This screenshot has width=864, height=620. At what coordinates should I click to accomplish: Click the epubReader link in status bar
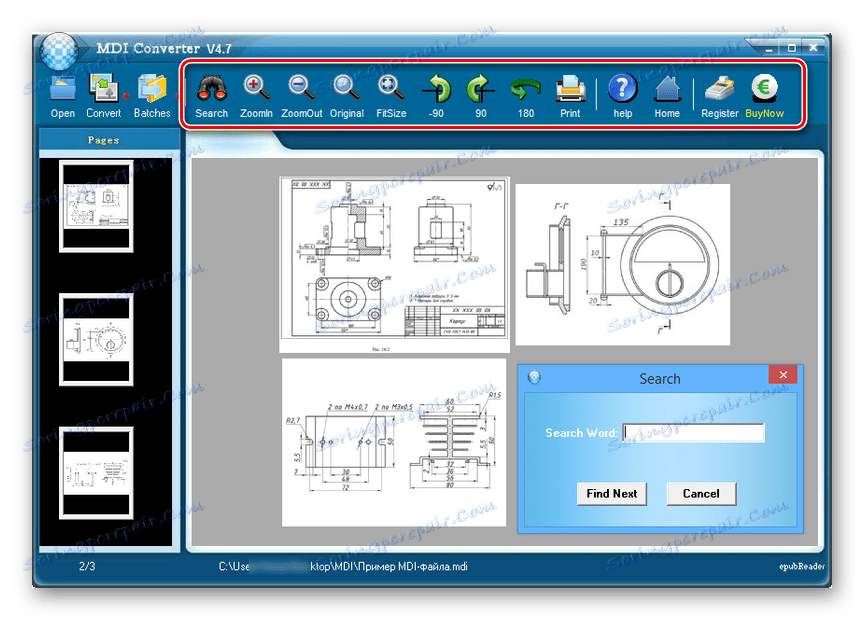click(802, 567)
